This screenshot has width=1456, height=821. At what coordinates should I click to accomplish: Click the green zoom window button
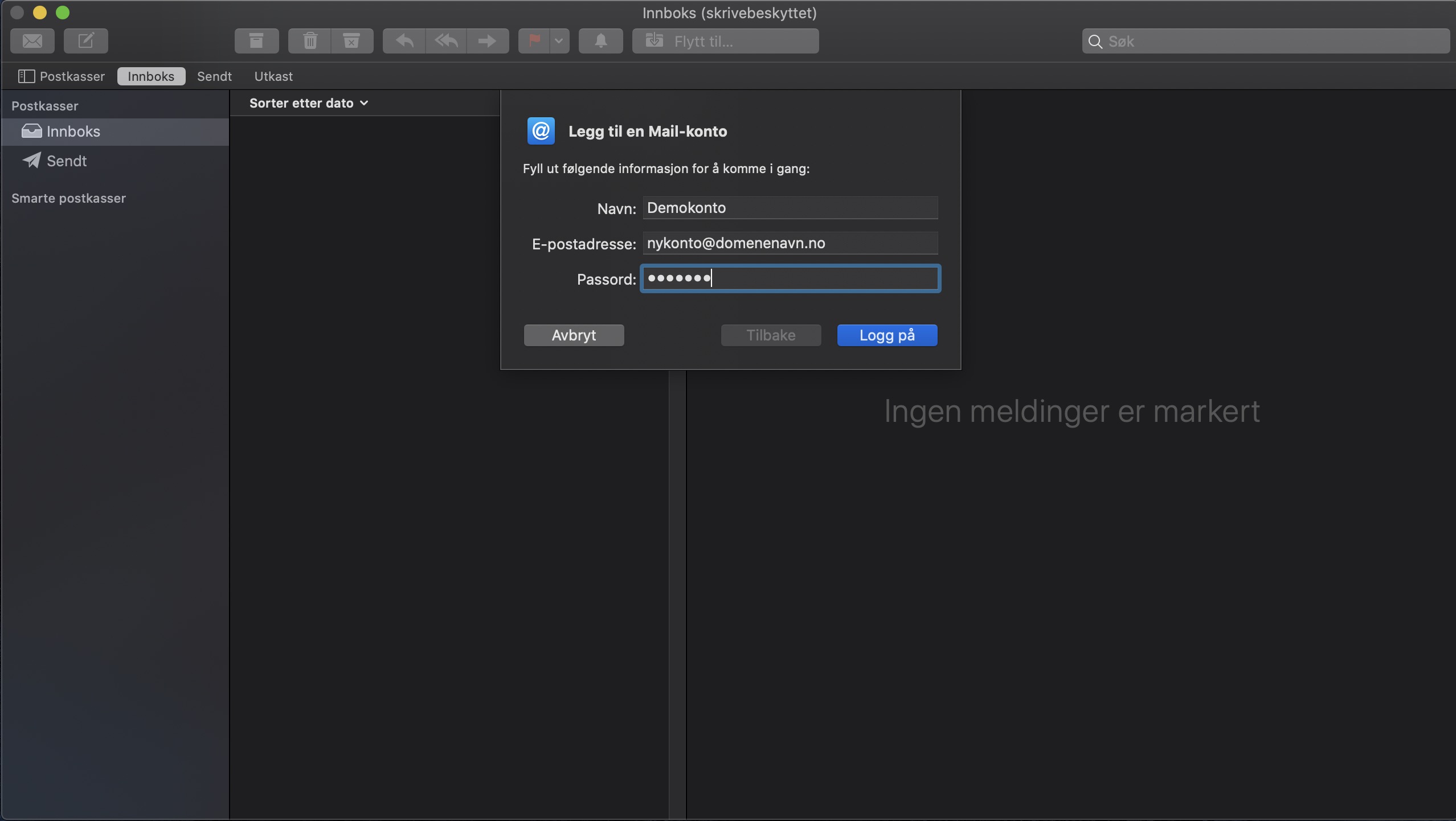(63, 13)
